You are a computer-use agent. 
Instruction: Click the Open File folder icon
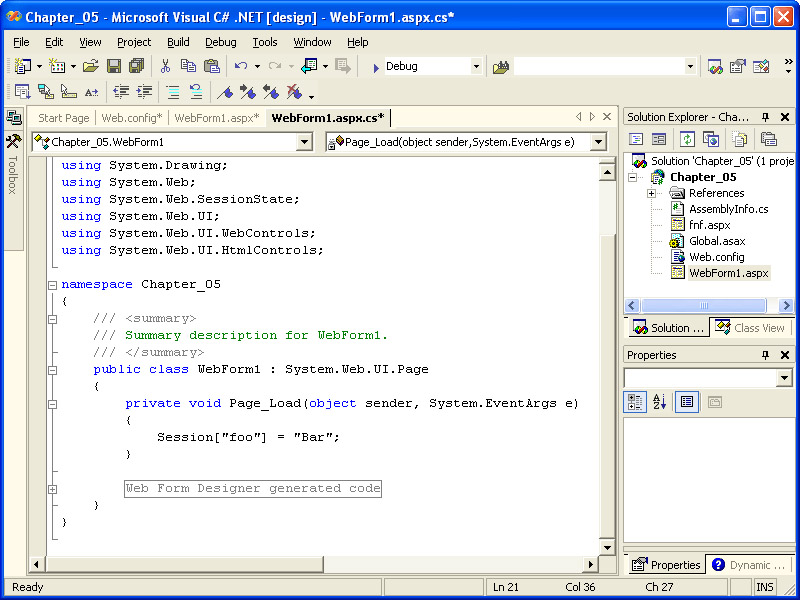pyautogui.click(x=91, y=66)
